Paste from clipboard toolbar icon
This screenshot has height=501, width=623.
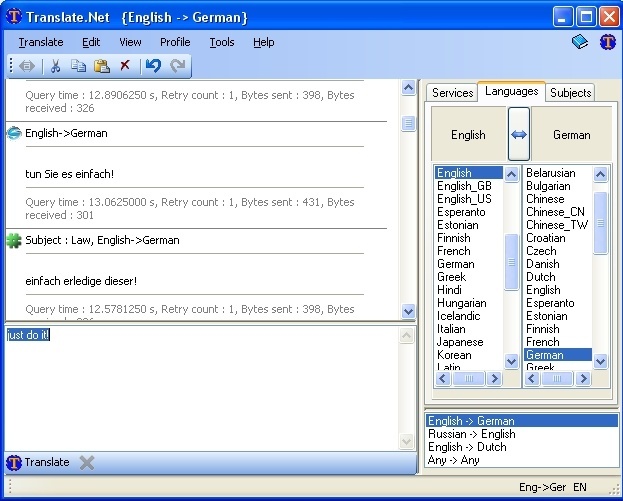click(102, 66)
